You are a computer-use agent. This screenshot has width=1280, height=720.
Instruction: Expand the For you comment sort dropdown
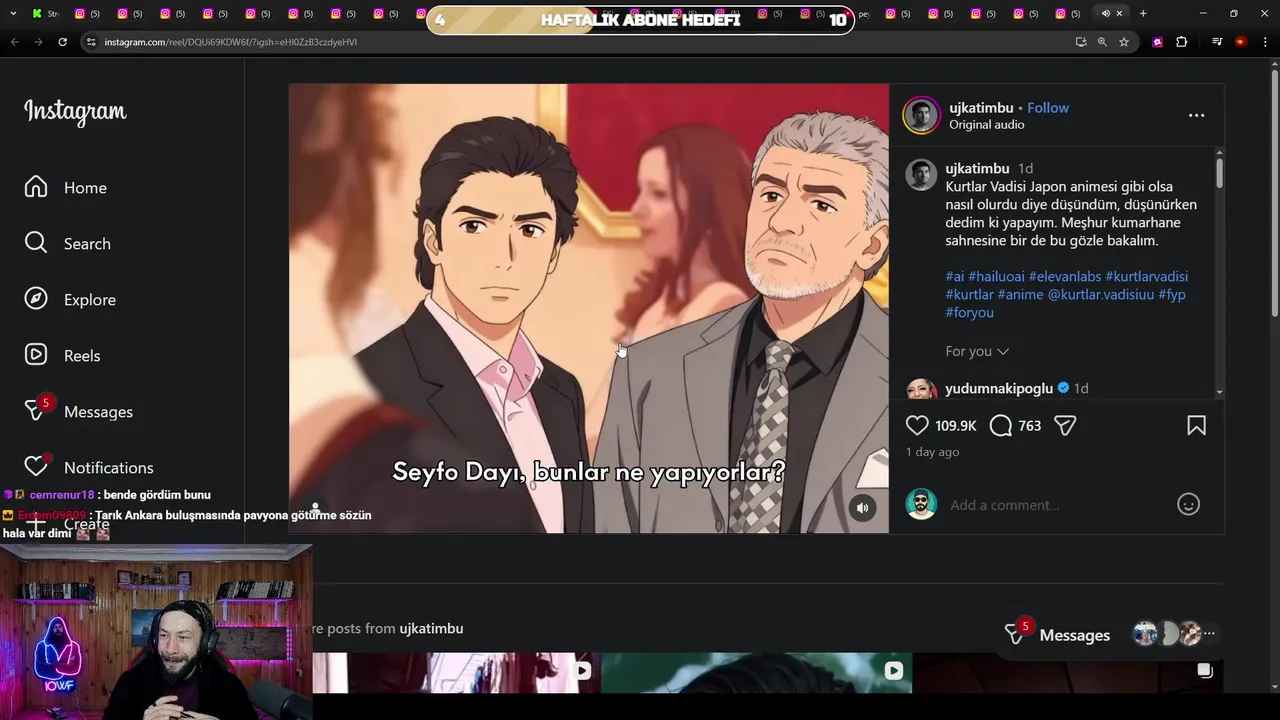[977, 351]
